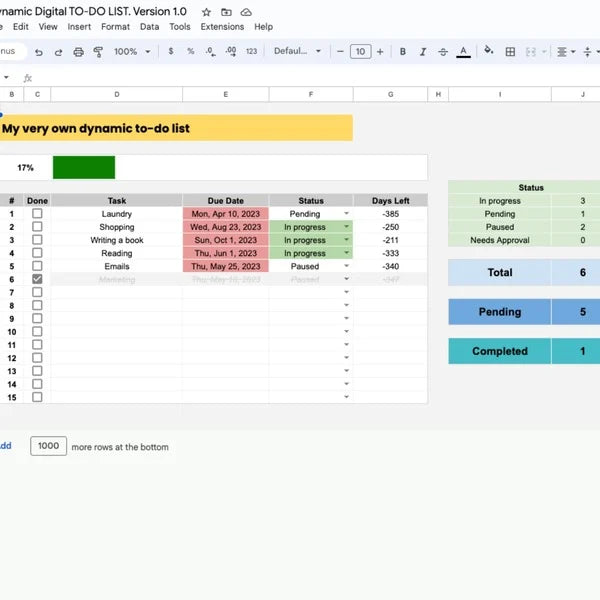Check the Done box for Laundry

[37, 214]
